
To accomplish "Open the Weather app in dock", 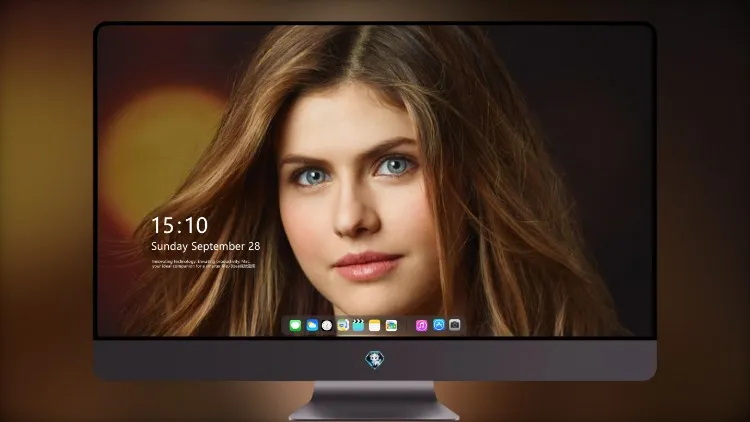I will pyautogui.click(x=312, y=325).
